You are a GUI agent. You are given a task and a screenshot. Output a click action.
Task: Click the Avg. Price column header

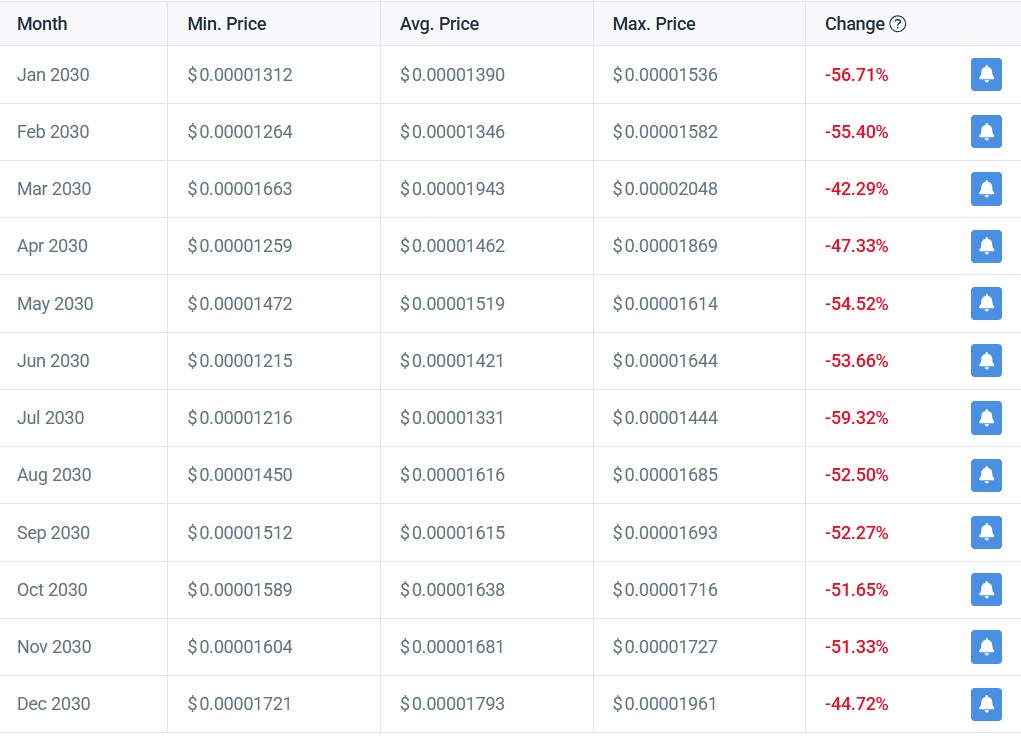pos(439,23)
